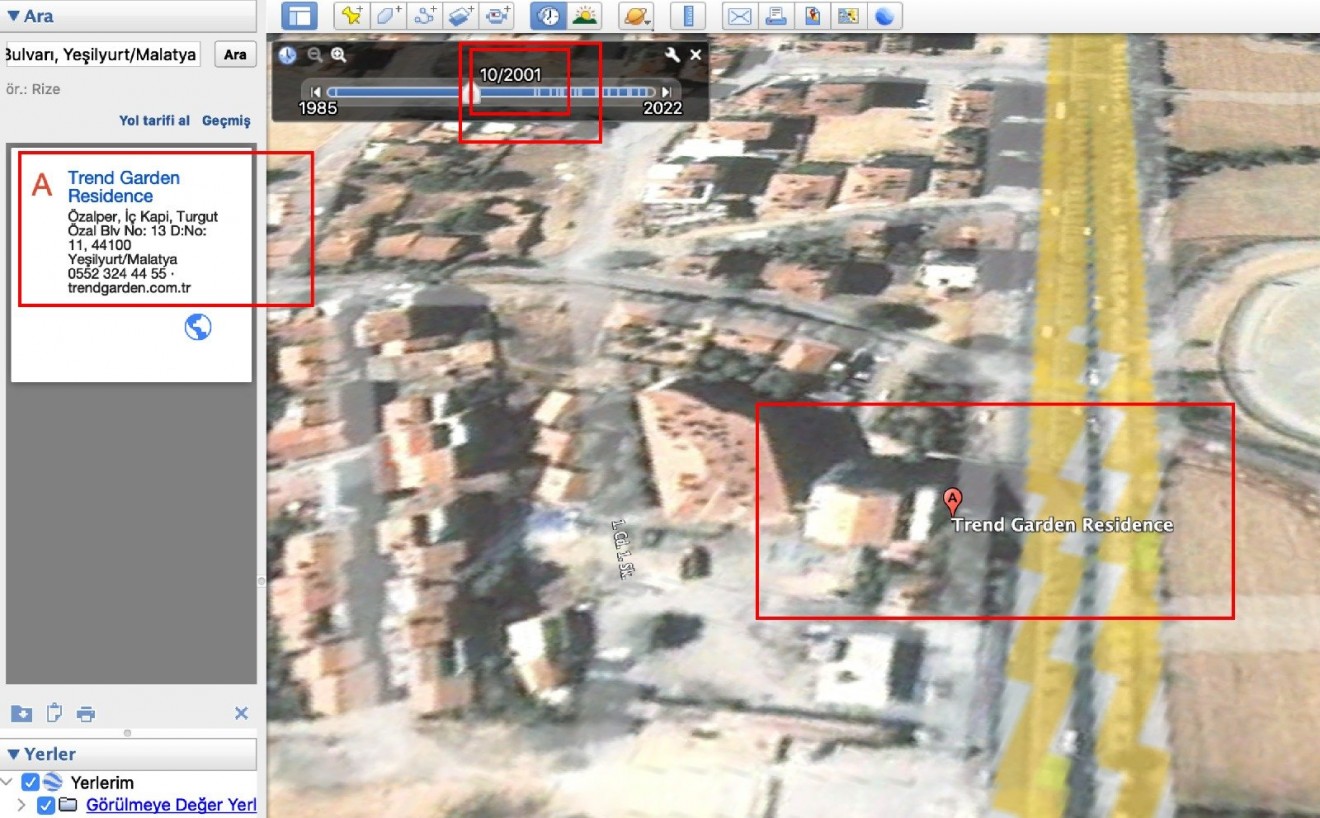
Task: Click the search address input field
Action: pos(100,54)
